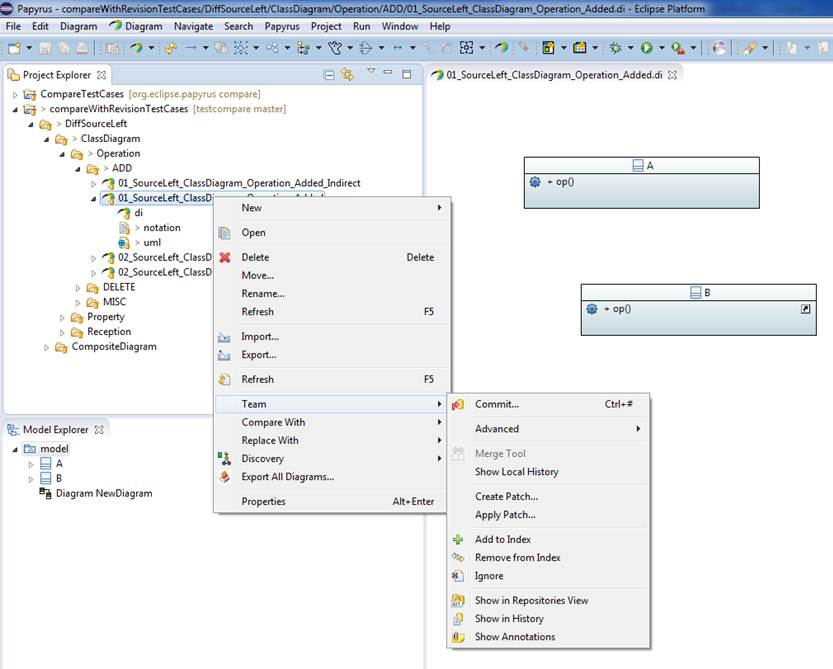Select class A header in the diagram
This screenshot has width=833, height=669.
tap(642, 165)
